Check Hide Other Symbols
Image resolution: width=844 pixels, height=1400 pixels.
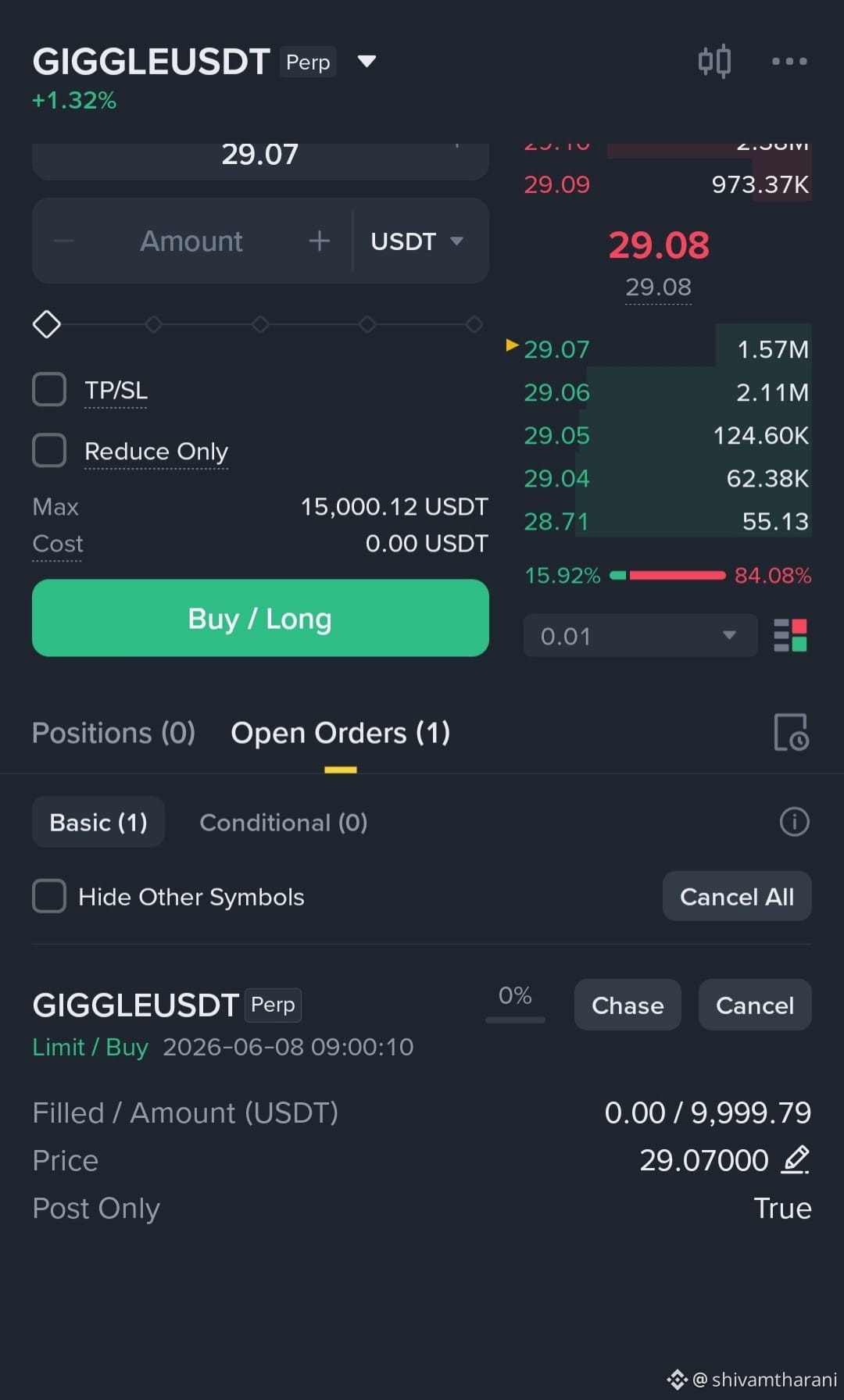pyautogui.click(x=49, y=896)
